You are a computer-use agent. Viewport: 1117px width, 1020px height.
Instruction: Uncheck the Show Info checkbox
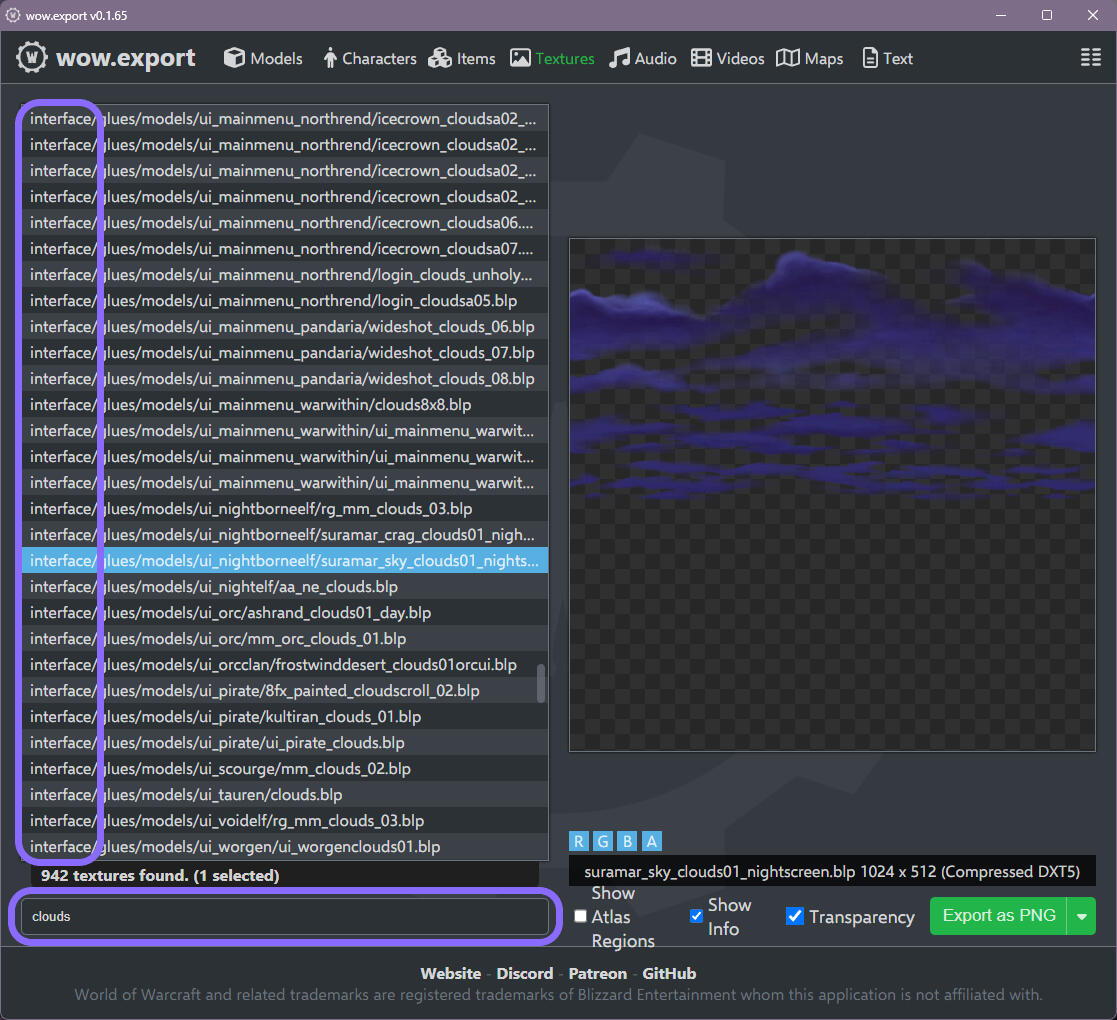point(697,917)
